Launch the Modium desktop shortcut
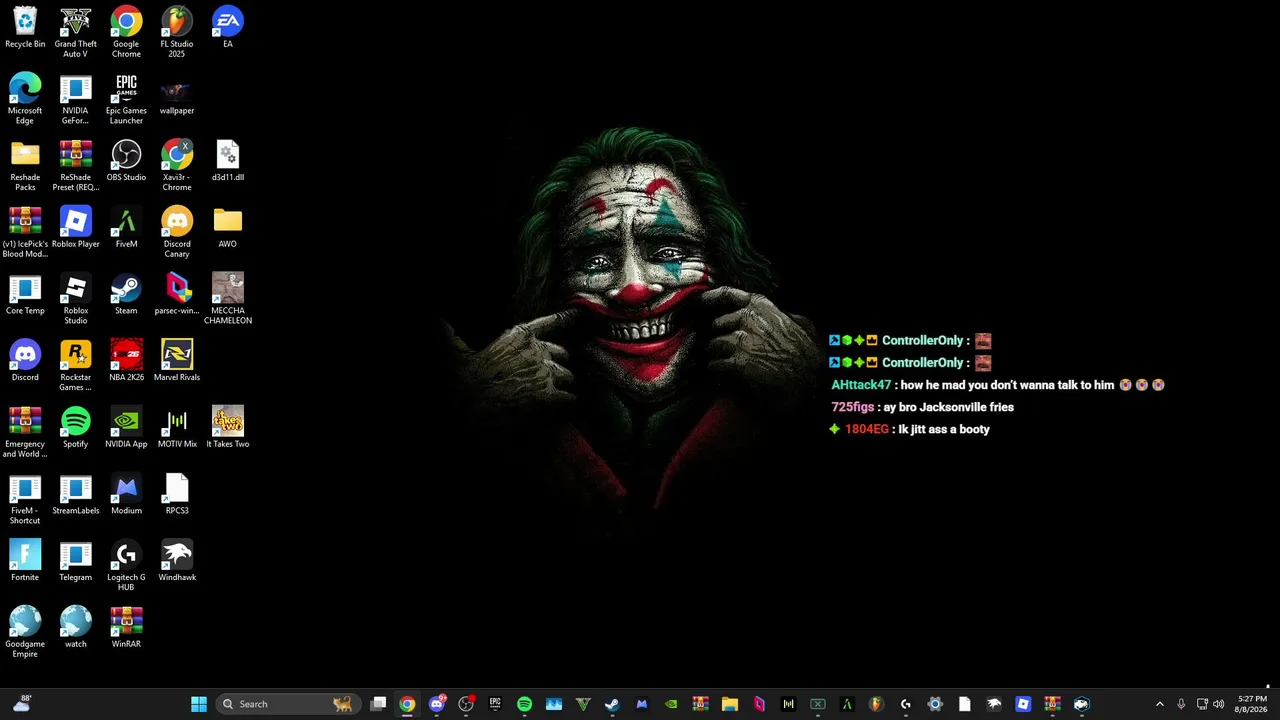Viewport: 1280px width, 720px height. pyautogui.click(x=126, y=496)
